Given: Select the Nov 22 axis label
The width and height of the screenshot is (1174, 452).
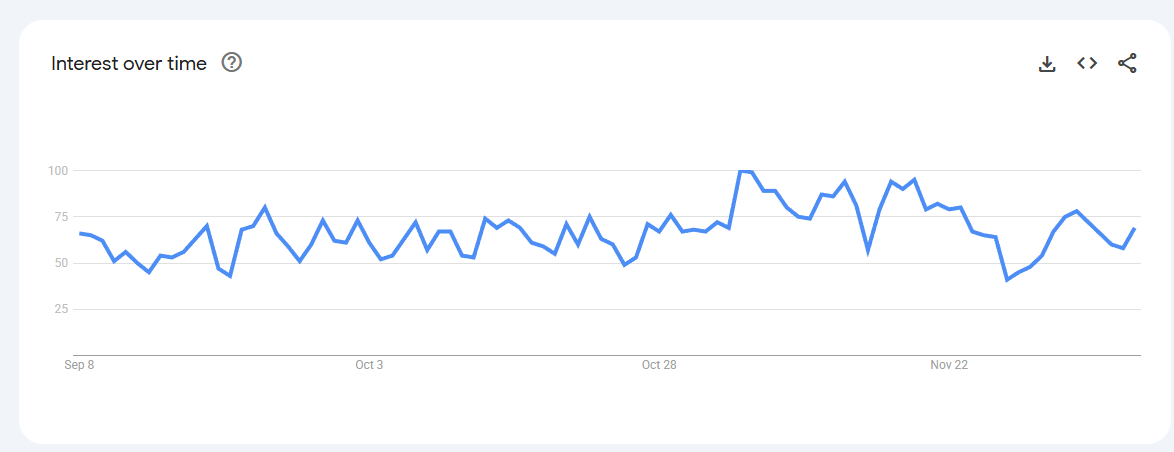Looking at the screenshot, I should (949, 365).
